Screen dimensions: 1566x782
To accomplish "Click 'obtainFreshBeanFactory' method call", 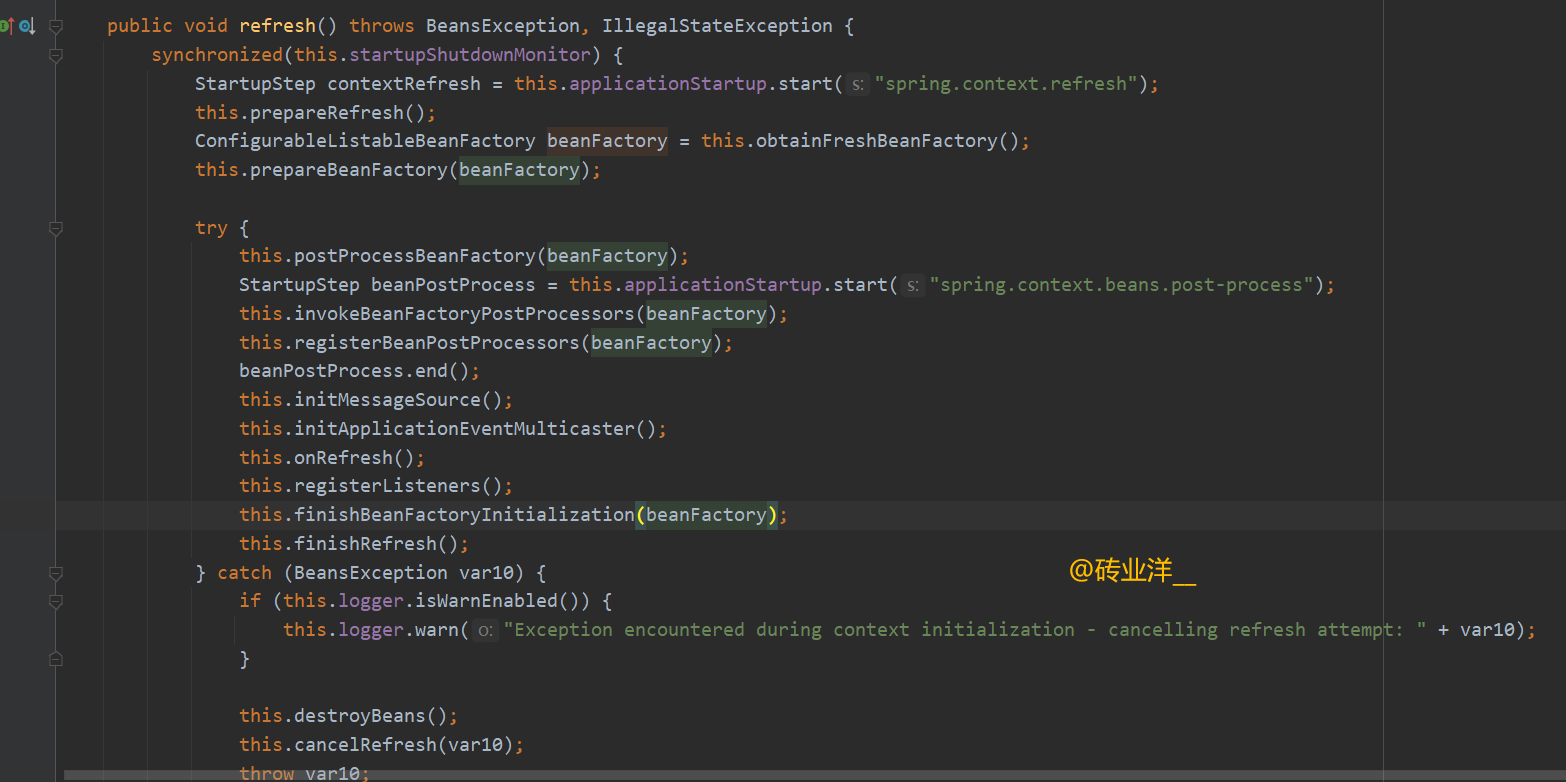I will pyautogui.click(x=877, y=141).
